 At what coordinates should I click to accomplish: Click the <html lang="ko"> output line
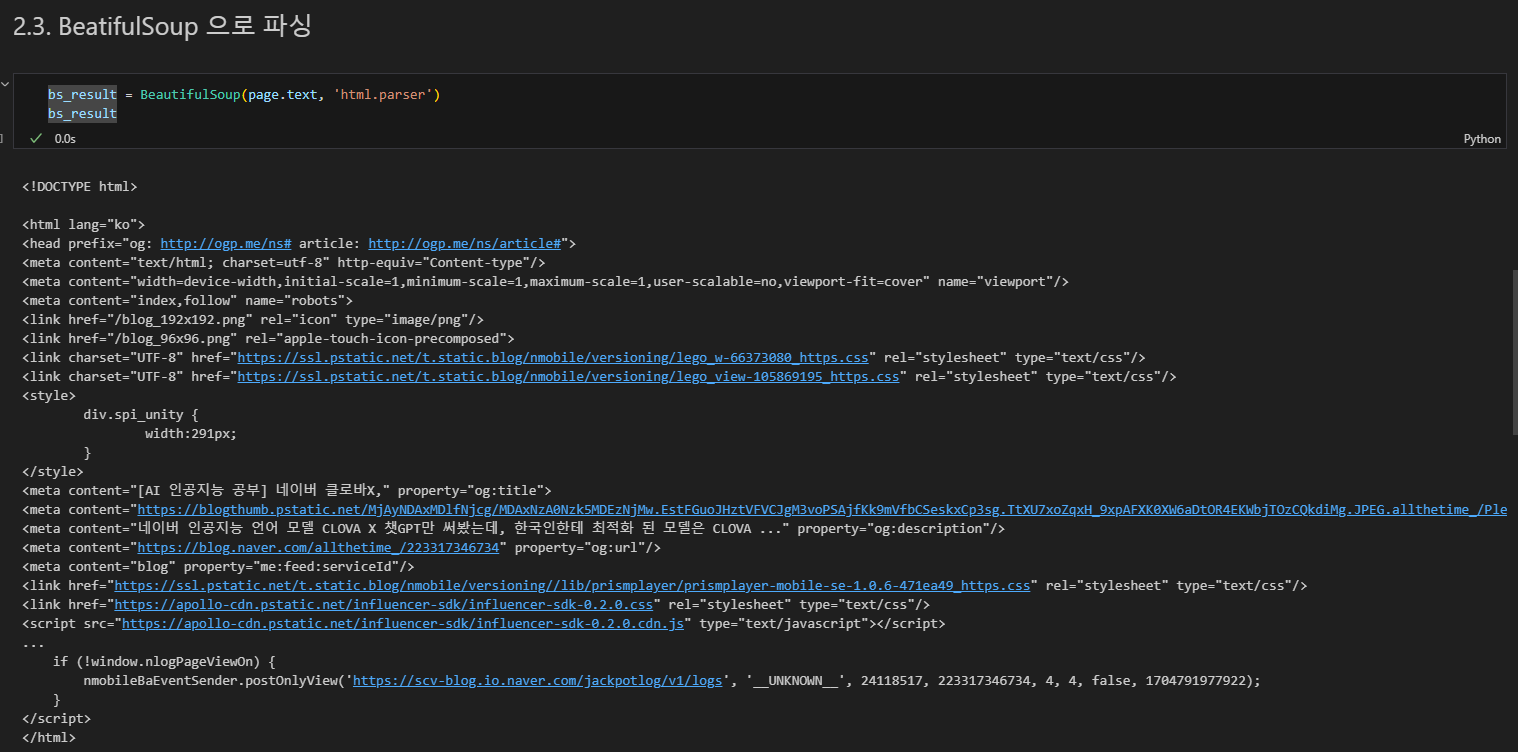tap(83, 224)
